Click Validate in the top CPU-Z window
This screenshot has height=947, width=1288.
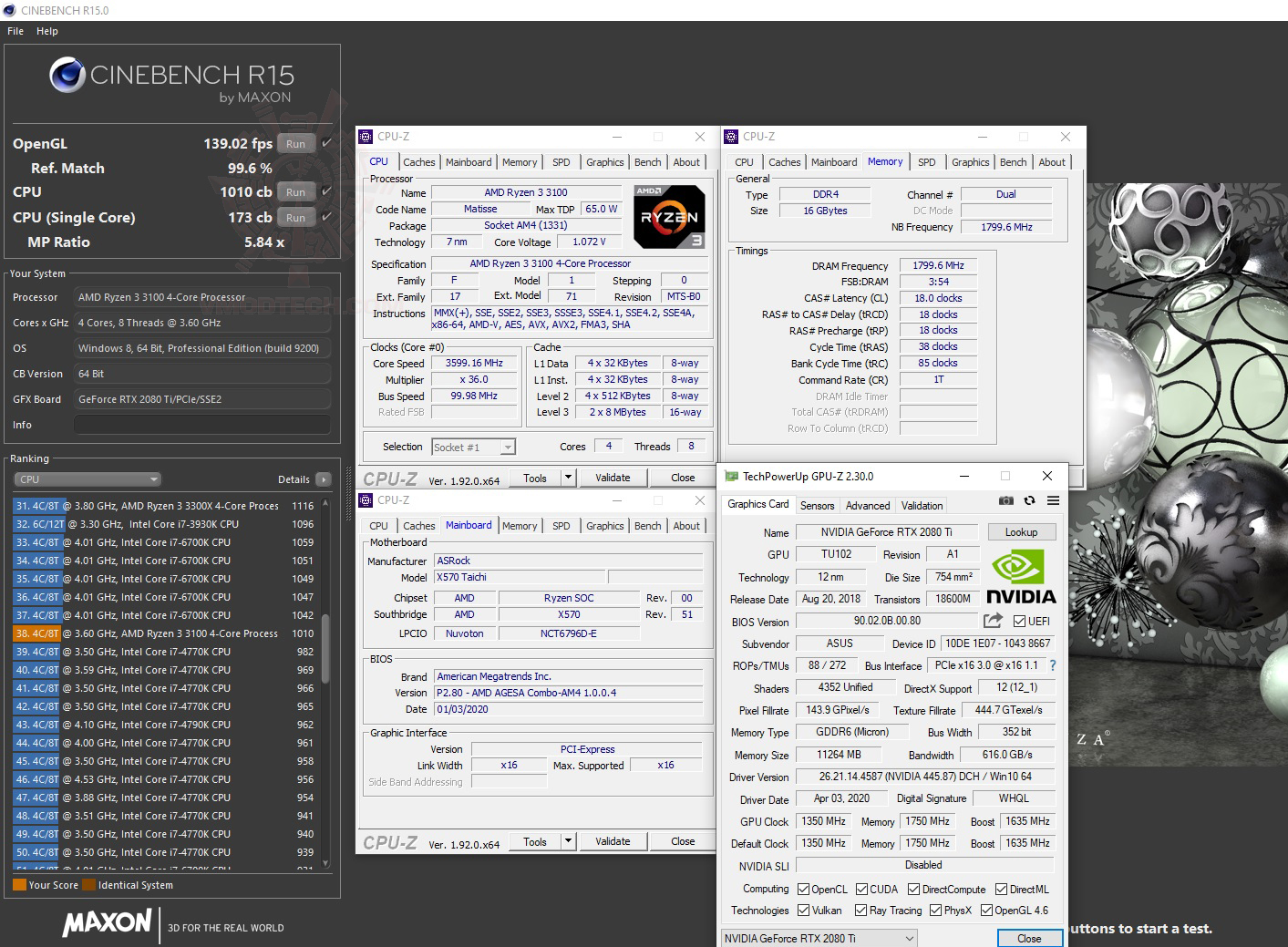point(613,477)
